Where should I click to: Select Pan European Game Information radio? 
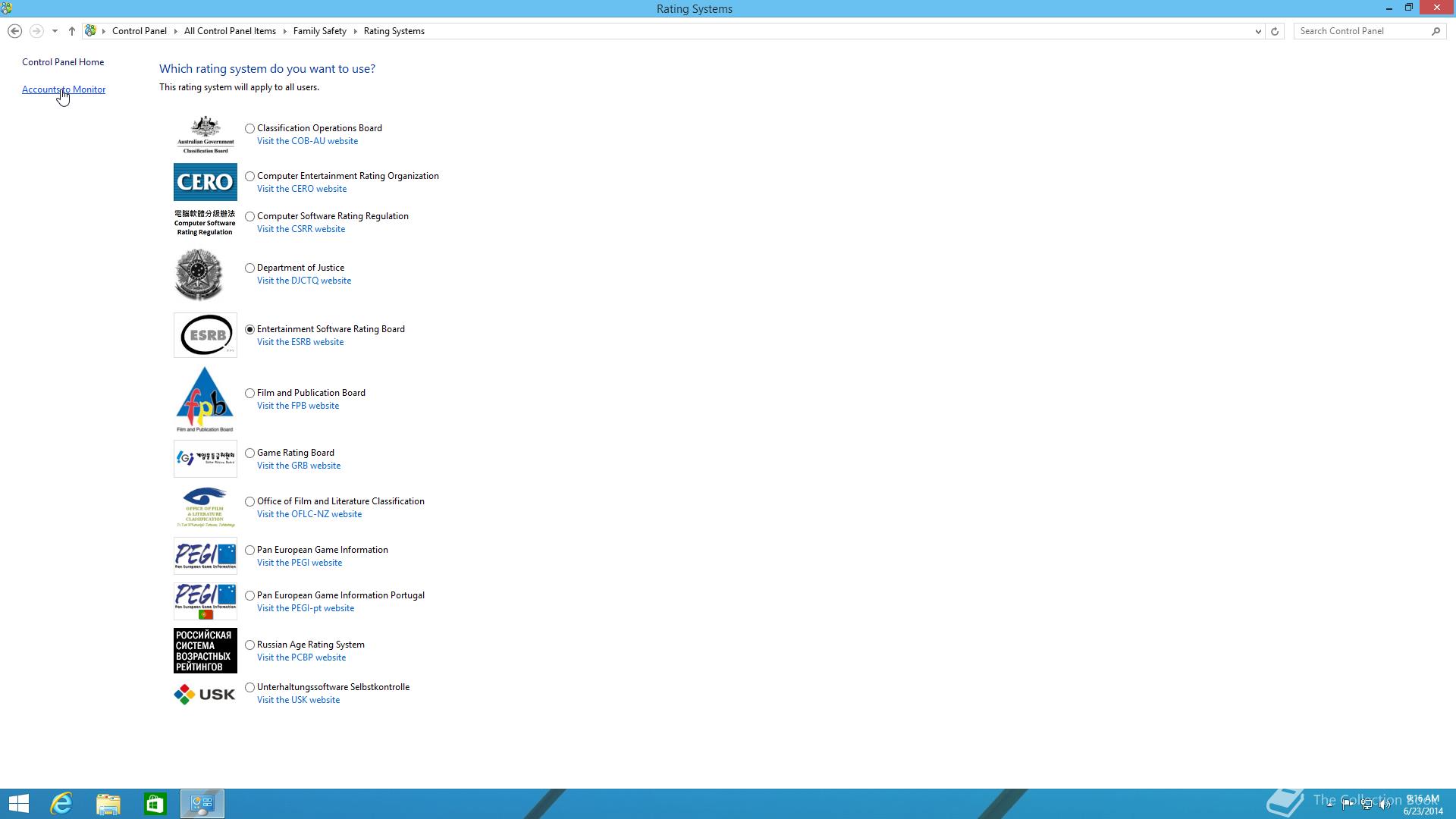coord(249,551)
